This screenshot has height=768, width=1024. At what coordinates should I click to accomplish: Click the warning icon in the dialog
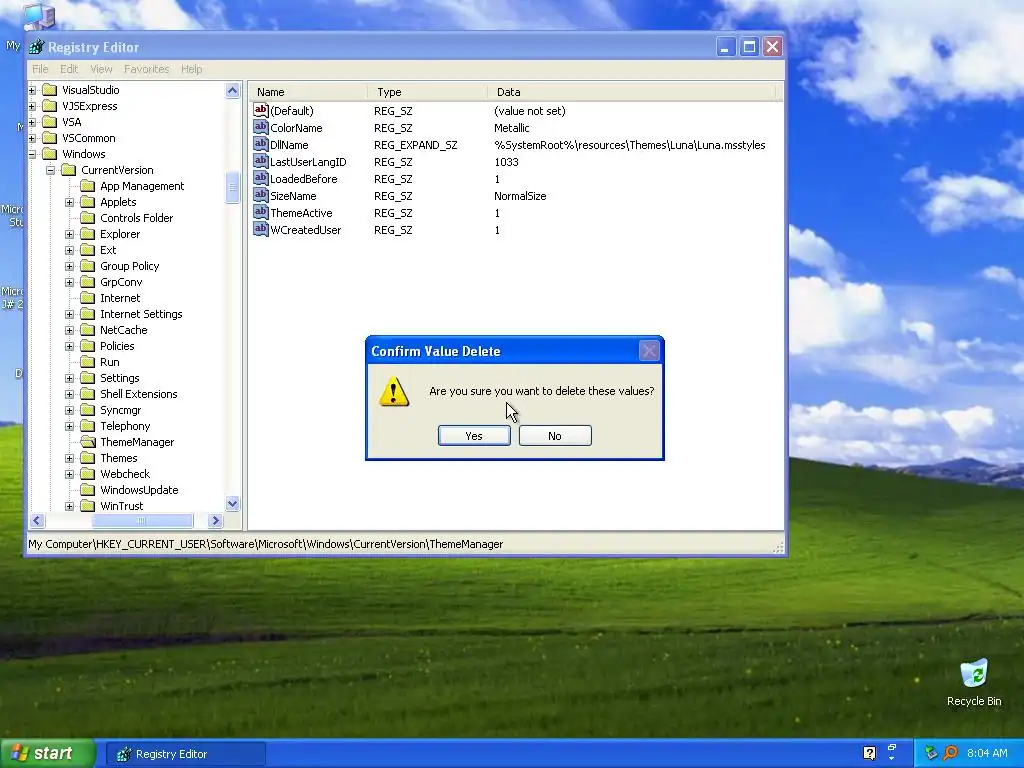point(394,392)
